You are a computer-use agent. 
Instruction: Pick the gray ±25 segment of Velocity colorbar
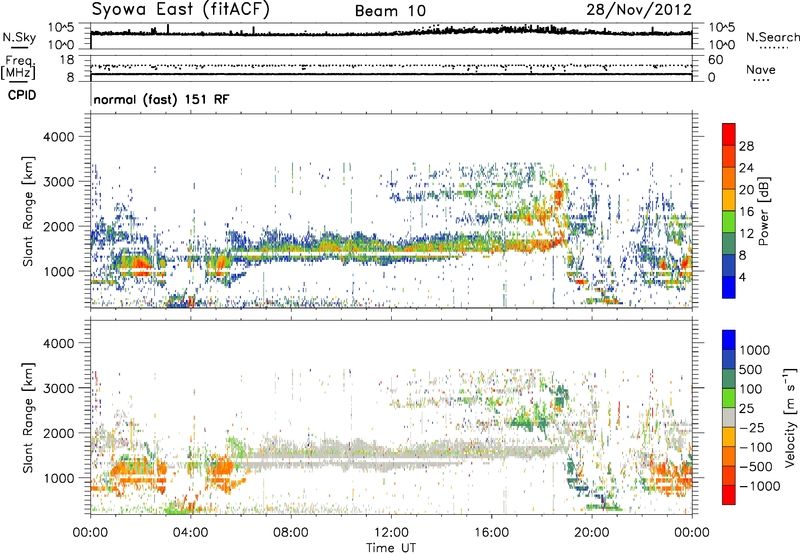coord(729,418)
